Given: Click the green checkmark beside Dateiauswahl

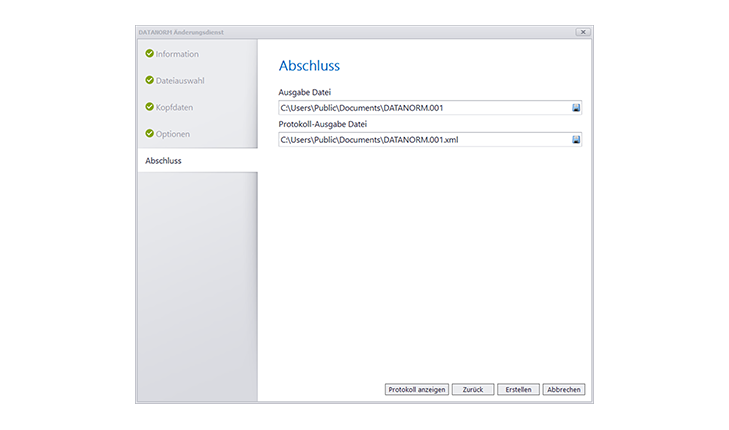Looking at the screenshot, I should [149, 80].
